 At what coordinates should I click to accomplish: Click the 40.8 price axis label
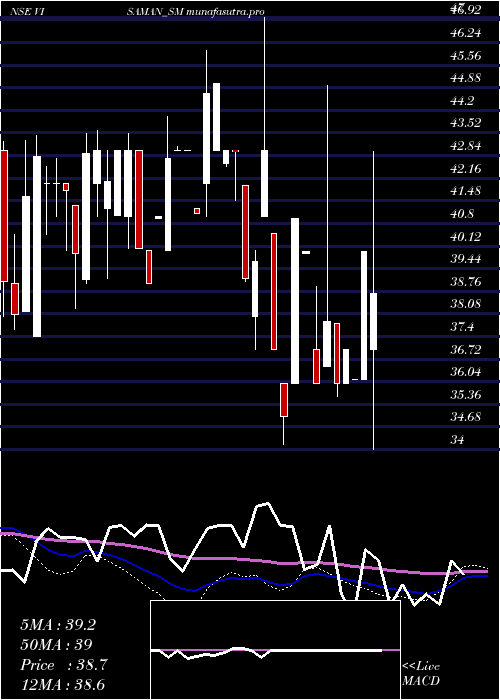462,214
